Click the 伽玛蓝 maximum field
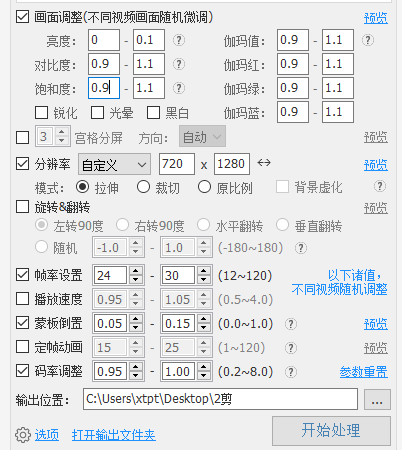This screenshot has width=402, height=450. coord(338,112)
